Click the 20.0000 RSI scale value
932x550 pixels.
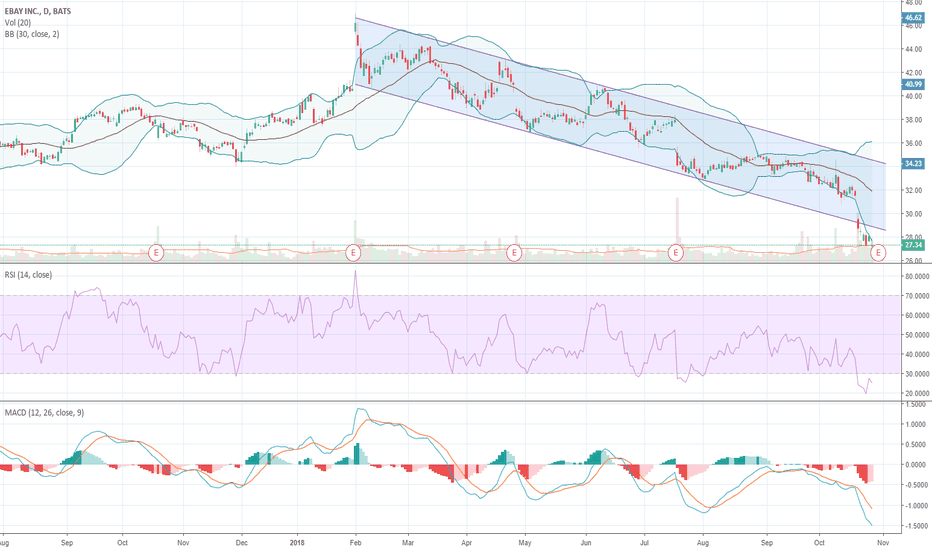tap(917, 394)
